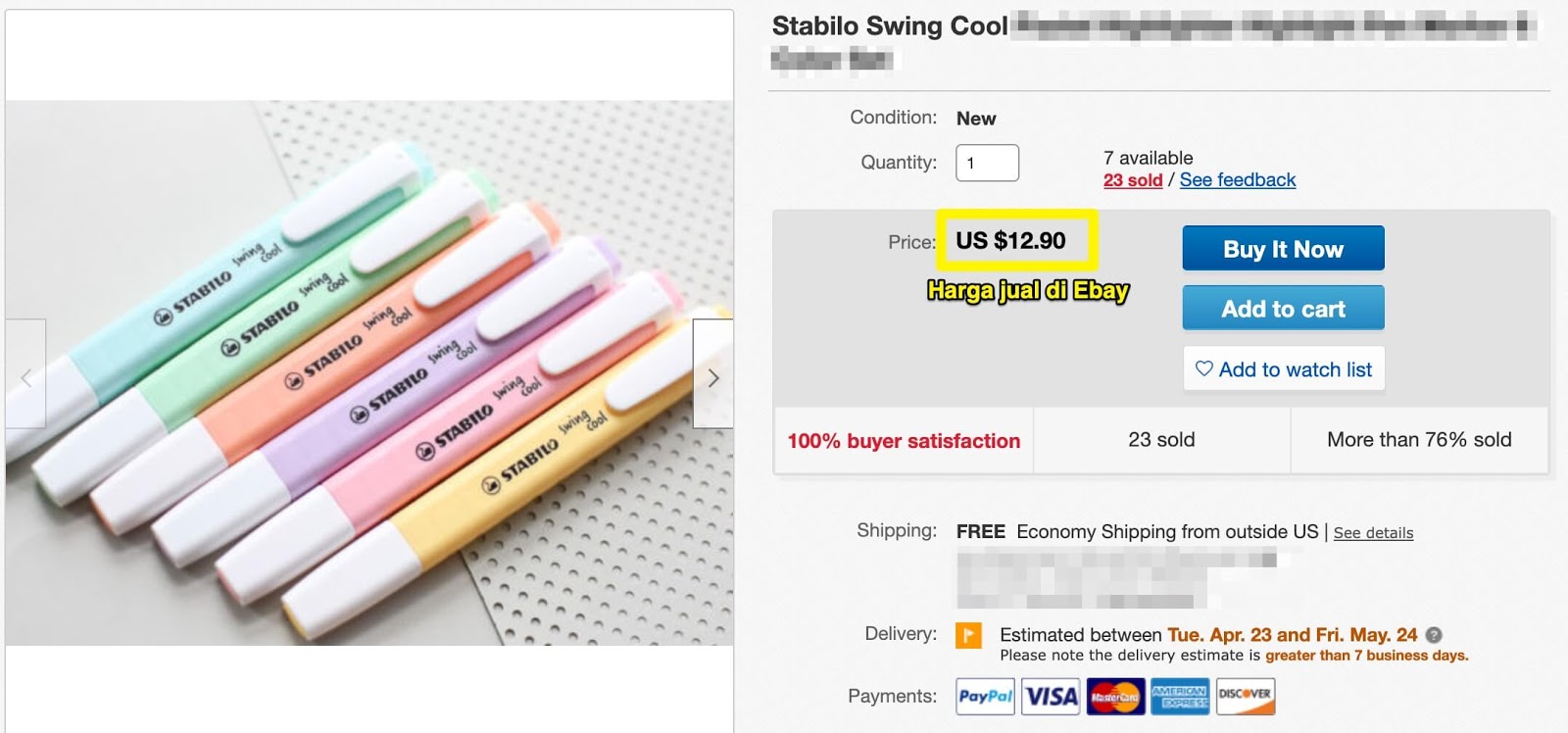Viewport: 1568px width, 733px height.
Task: Open the 23 sold link
Action: pyautogui.click(x=1133, y=180)
